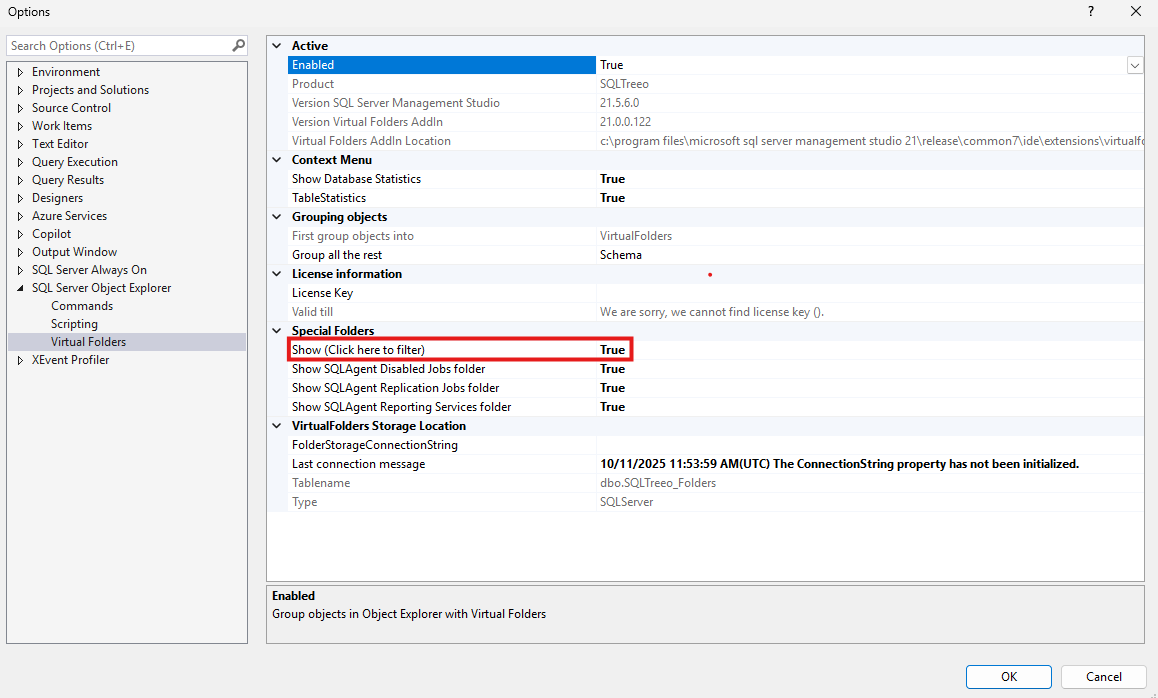Viewport: 1158px width, 698px height.
Task: Collapse the Active section chevron
Action: point(277,46)
